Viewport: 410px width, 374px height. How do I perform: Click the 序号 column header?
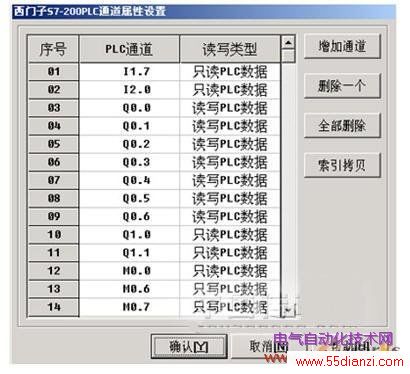coord(53,49)
